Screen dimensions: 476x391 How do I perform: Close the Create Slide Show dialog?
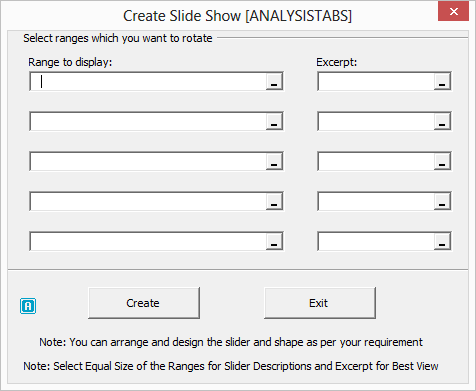pos(453,12)
